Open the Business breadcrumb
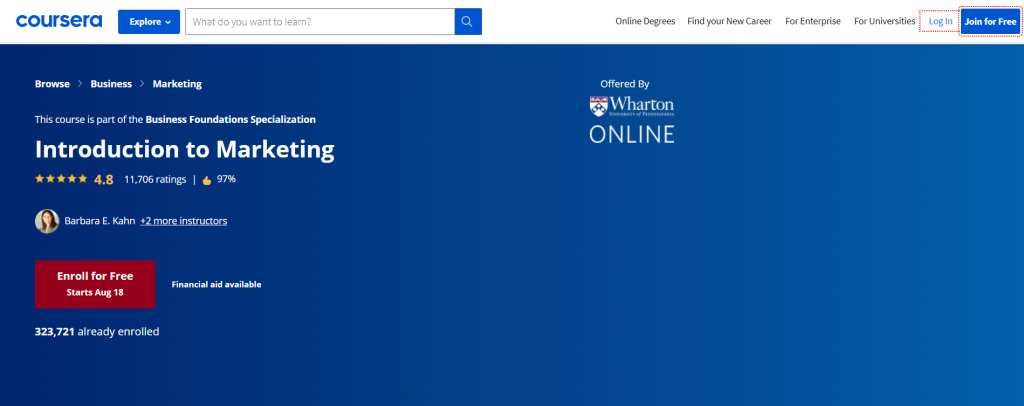The width and height of the screenshot is (1024, 406). [111, 84]
